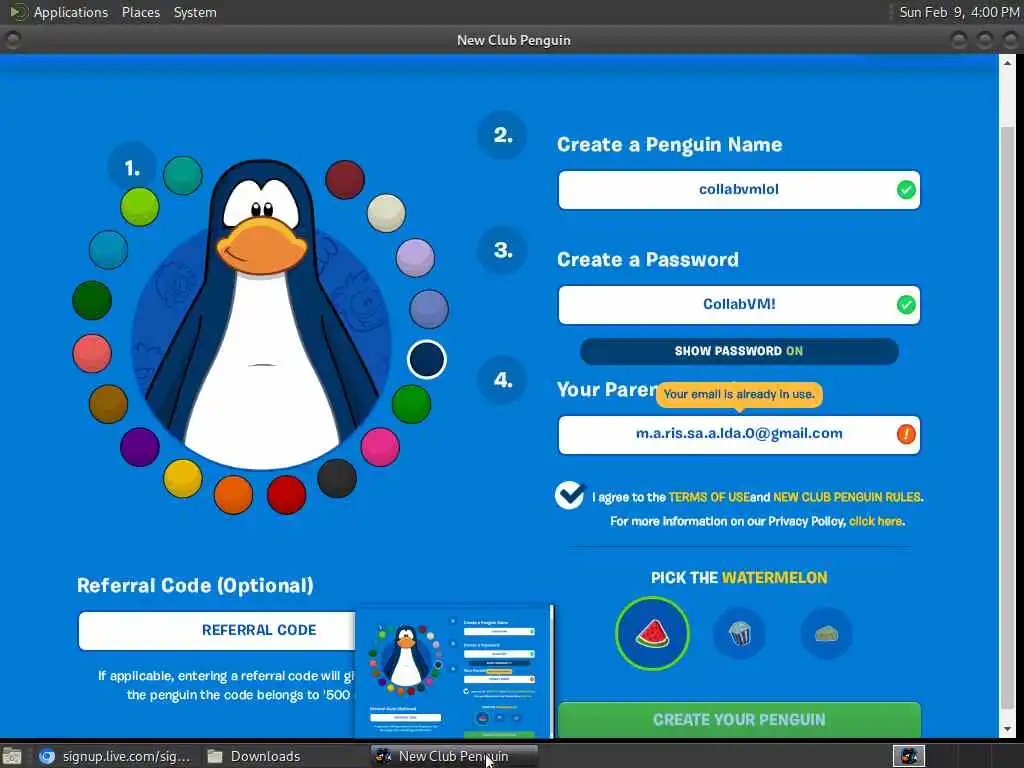The width and height of the screenshot is (1024, 768).
Task: Toggle the terms agreement checkbox
Action: (x=569, y=495)
